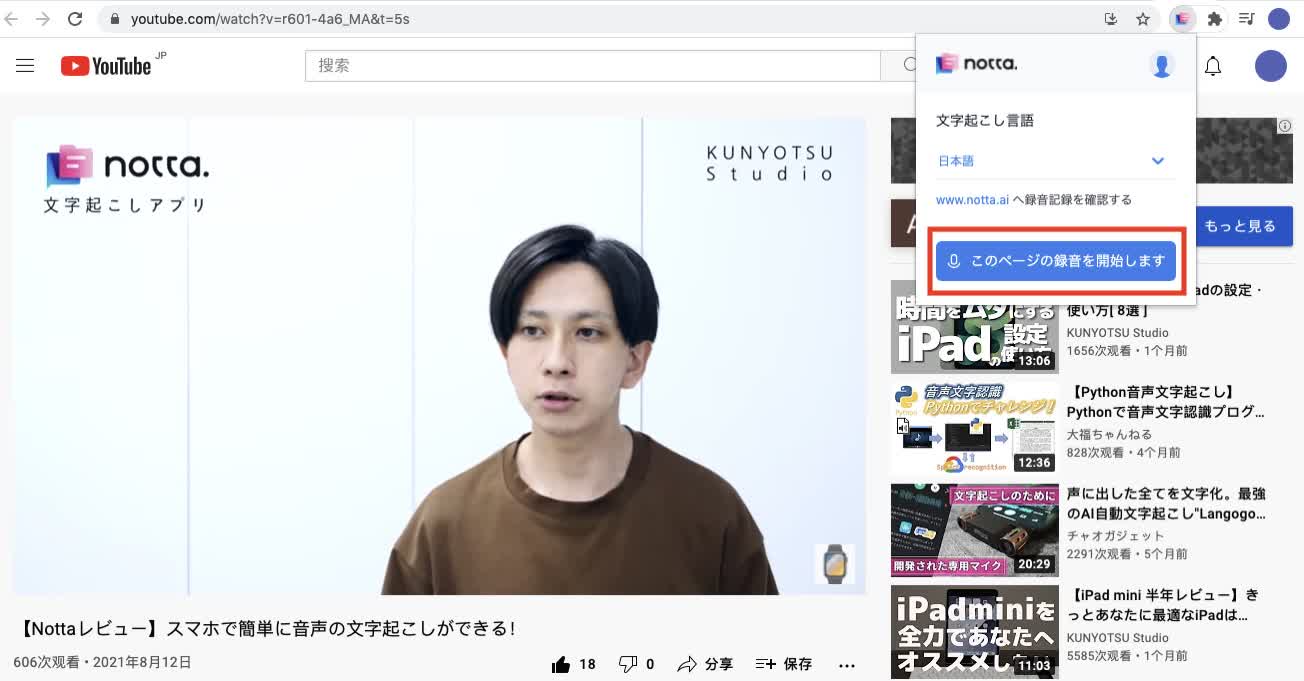Click the watch icon overlay on the video
Image resolution: width=1304 pixels, height=681 pixels.
(834, 564)
